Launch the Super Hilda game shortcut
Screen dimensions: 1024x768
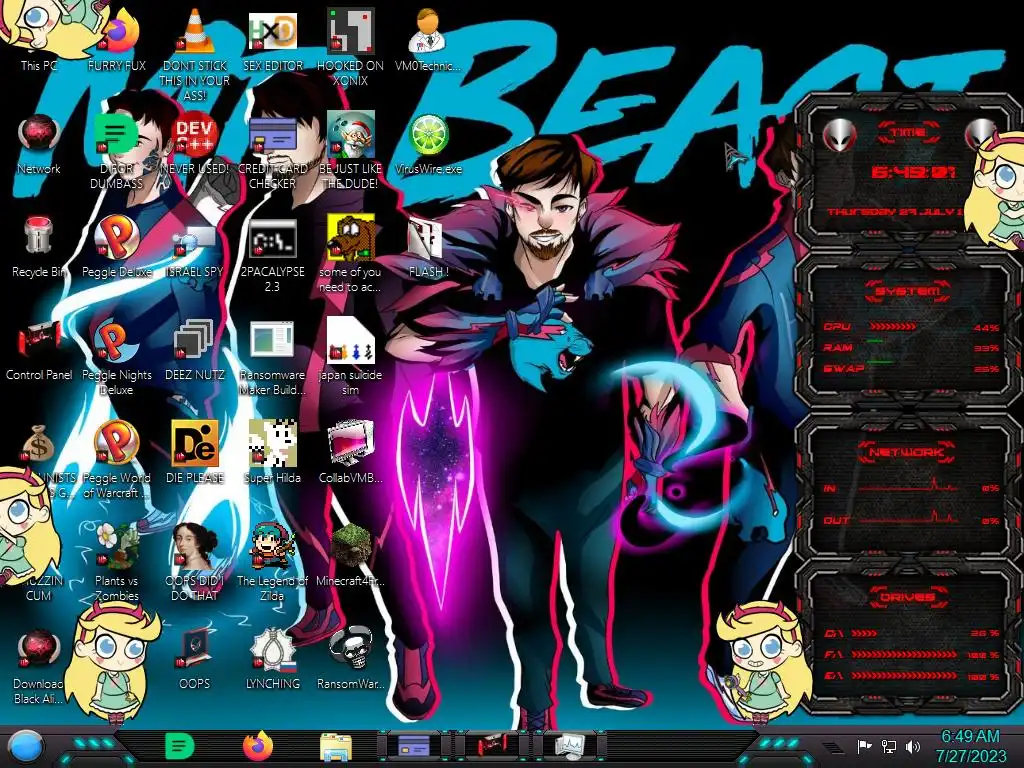point(272,444)
